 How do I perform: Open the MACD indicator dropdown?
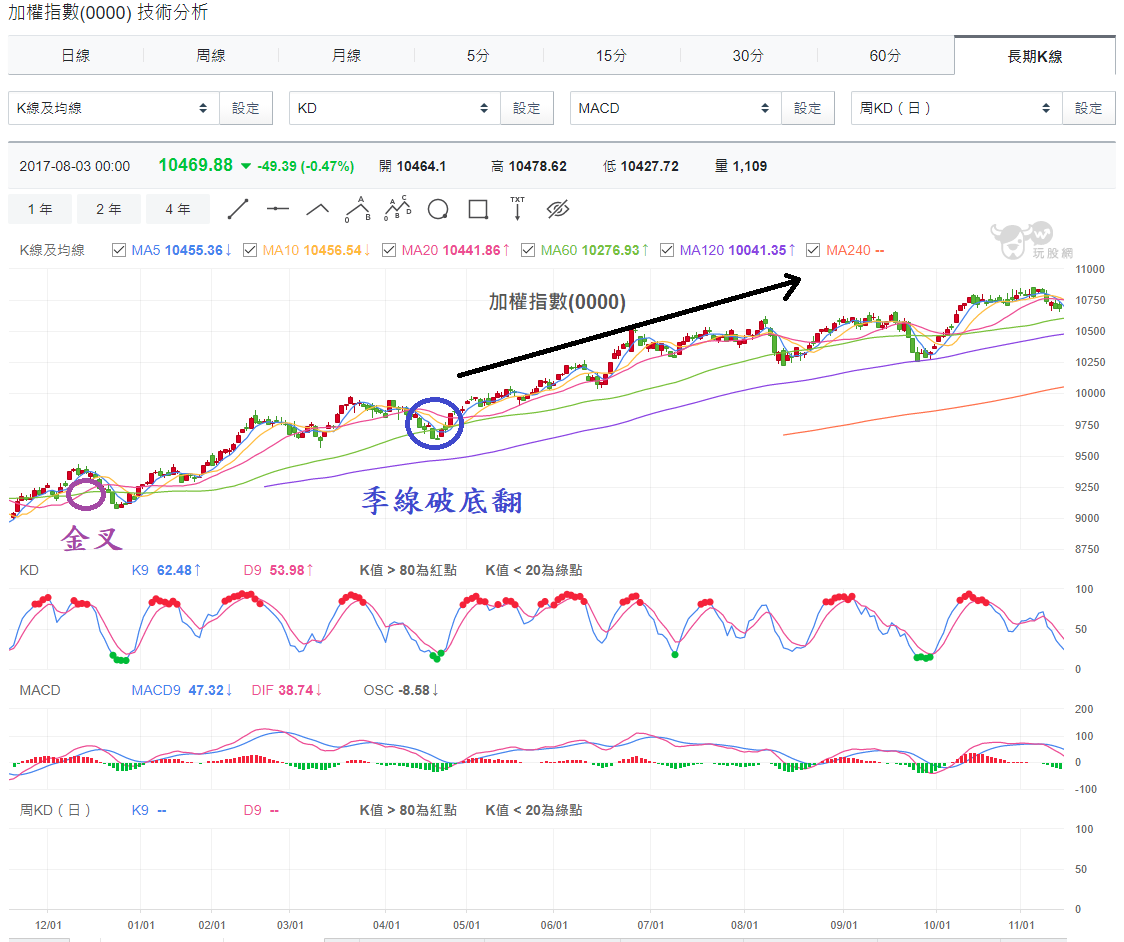(x=675, y=108)
